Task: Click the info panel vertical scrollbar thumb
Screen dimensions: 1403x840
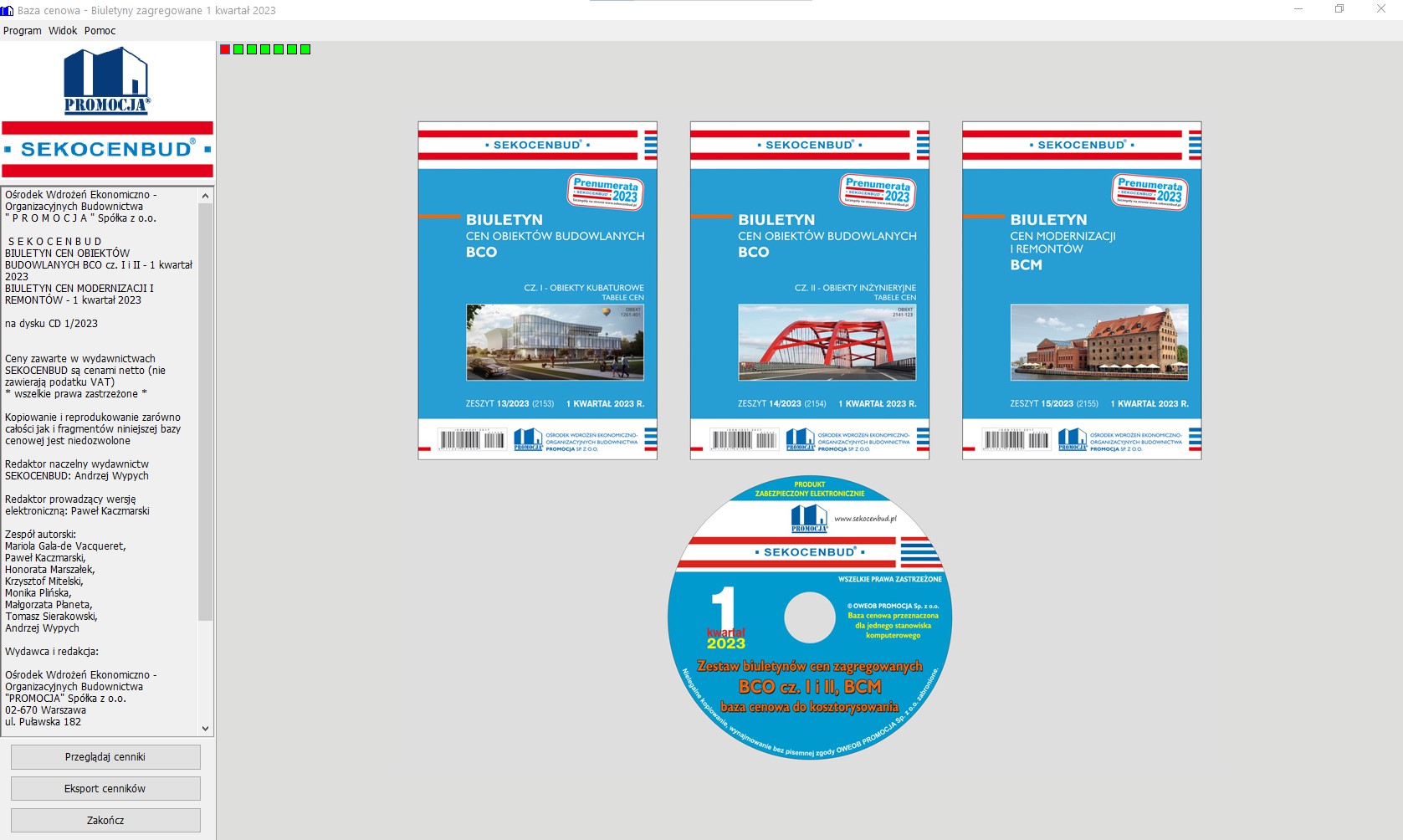Action: [205, 412]
